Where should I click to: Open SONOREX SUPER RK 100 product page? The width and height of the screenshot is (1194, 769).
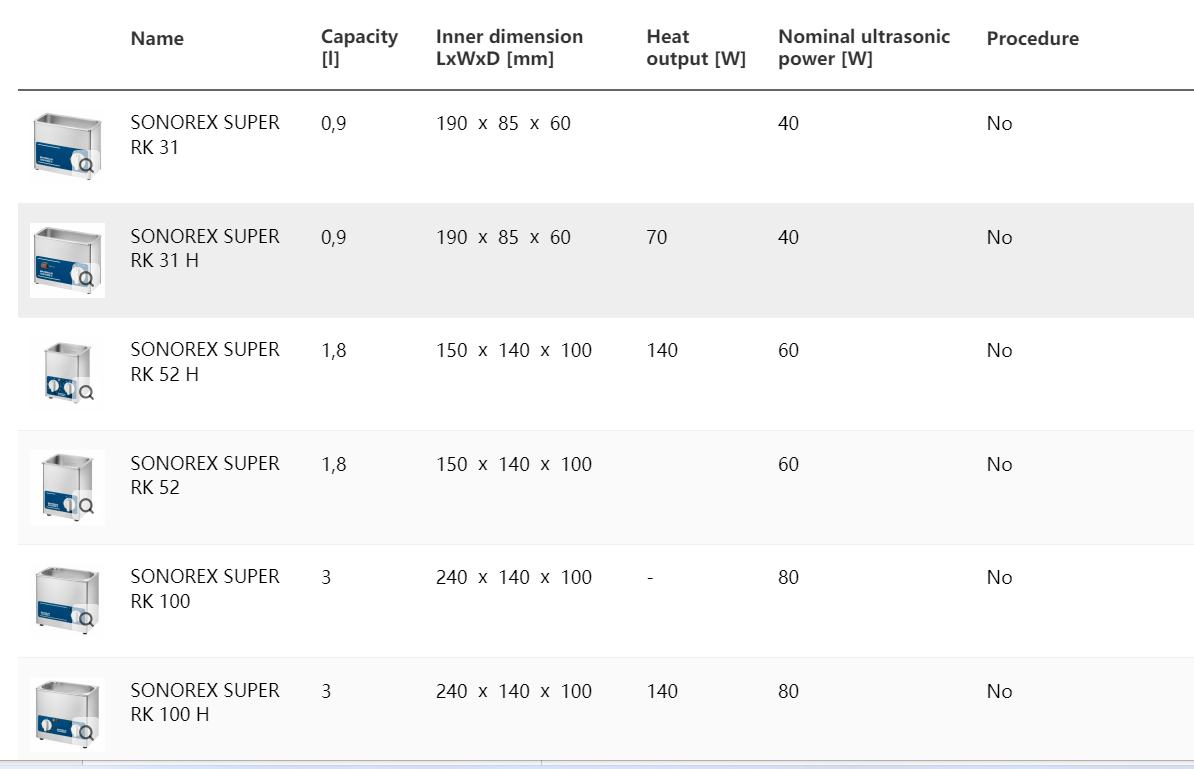[204, 588]
